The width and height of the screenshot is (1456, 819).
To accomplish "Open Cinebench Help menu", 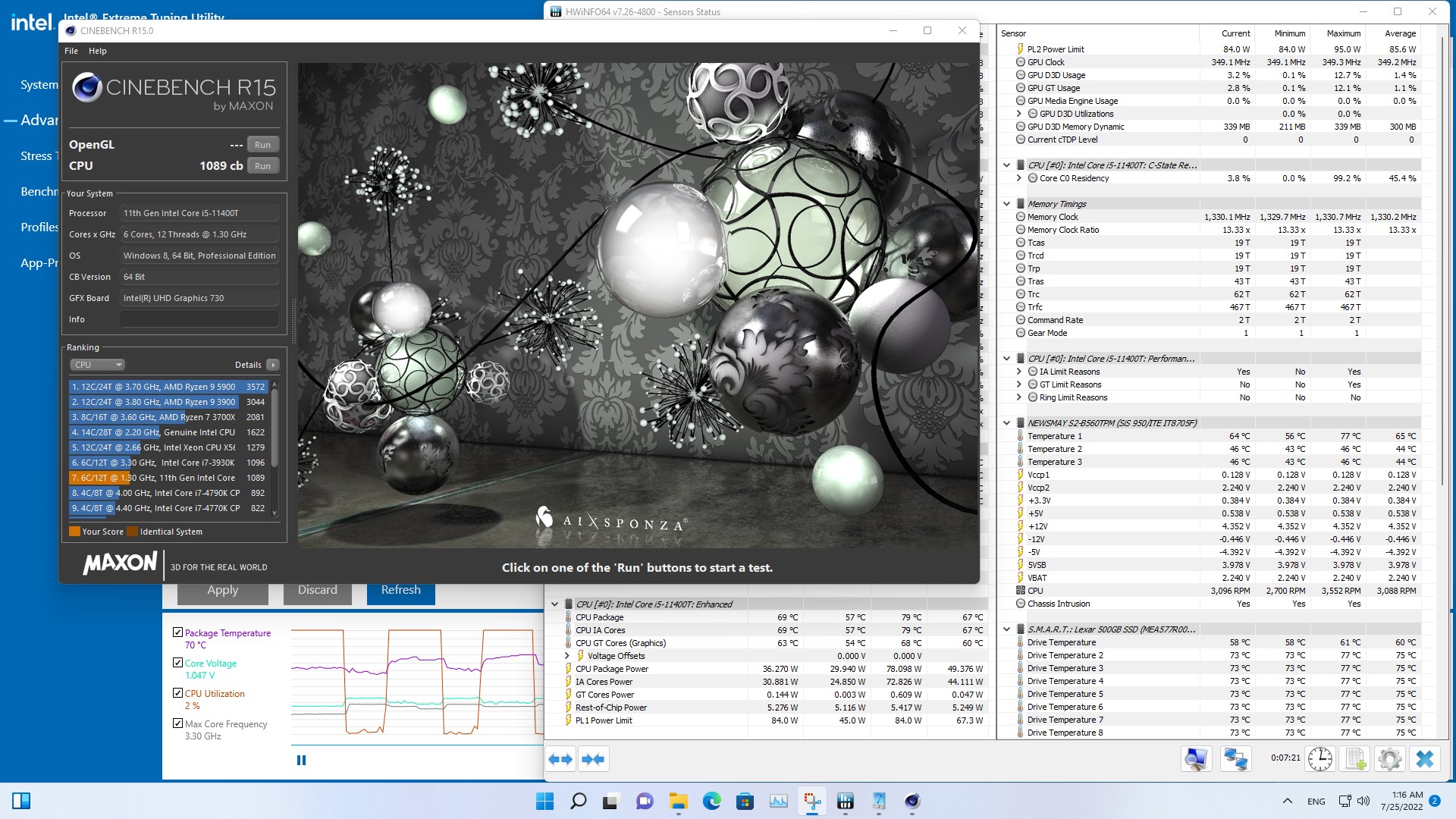I will point(97,51).
